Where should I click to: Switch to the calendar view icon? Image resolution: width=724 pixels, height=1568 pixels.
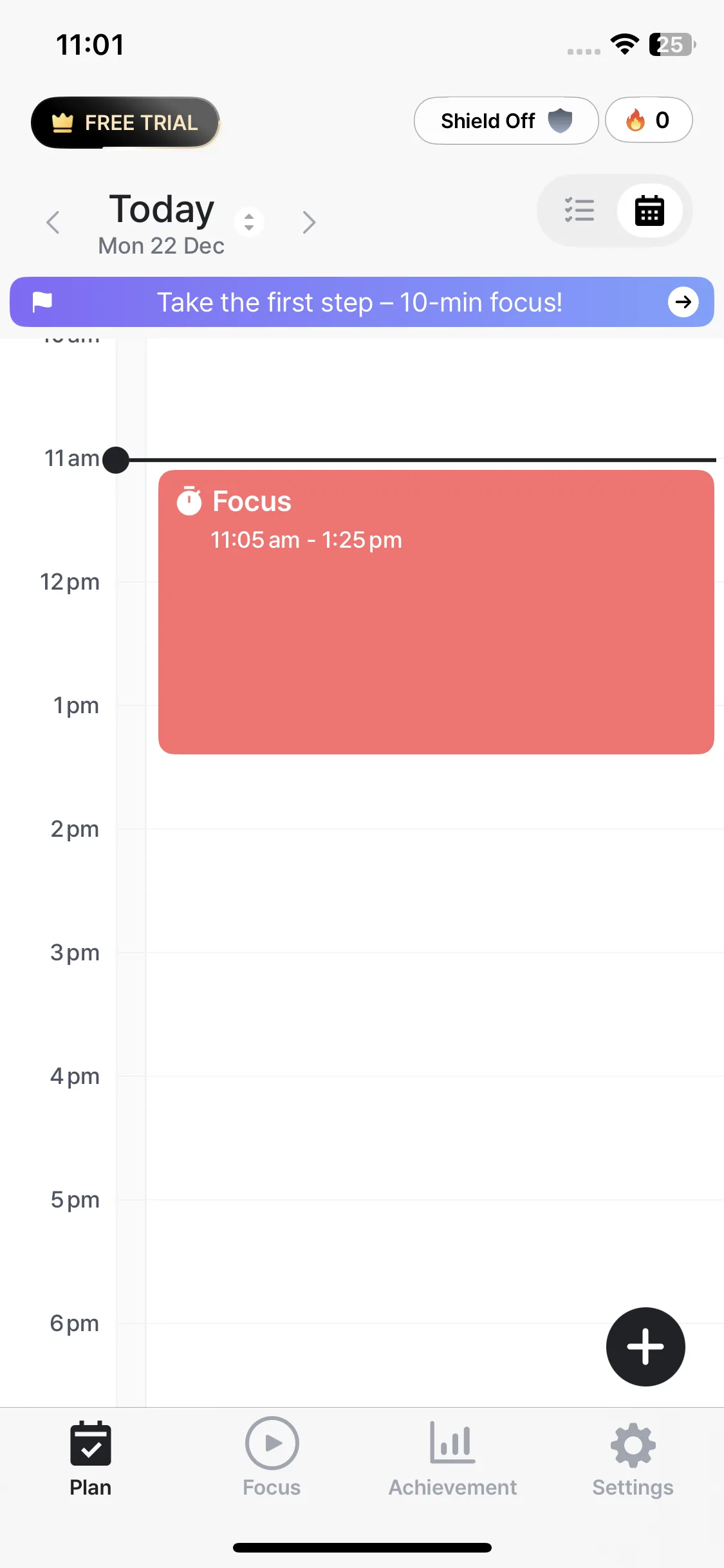[649, 210]
